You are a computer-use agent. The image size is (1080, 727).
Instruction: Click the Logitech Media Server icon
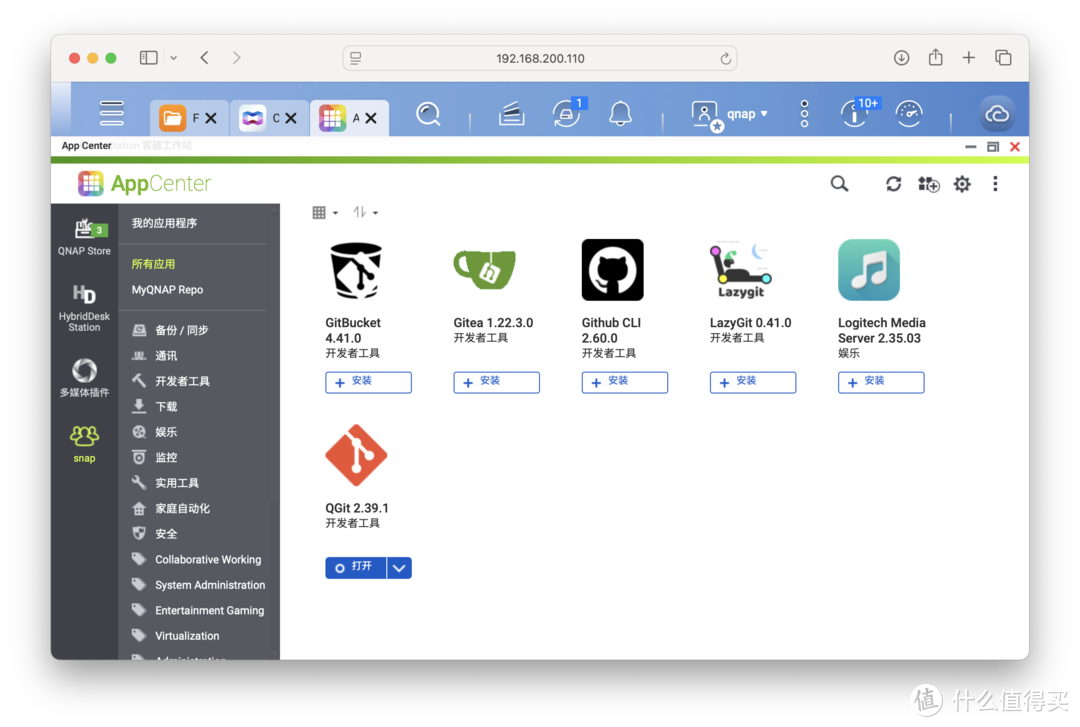click(x=869, y=270)
